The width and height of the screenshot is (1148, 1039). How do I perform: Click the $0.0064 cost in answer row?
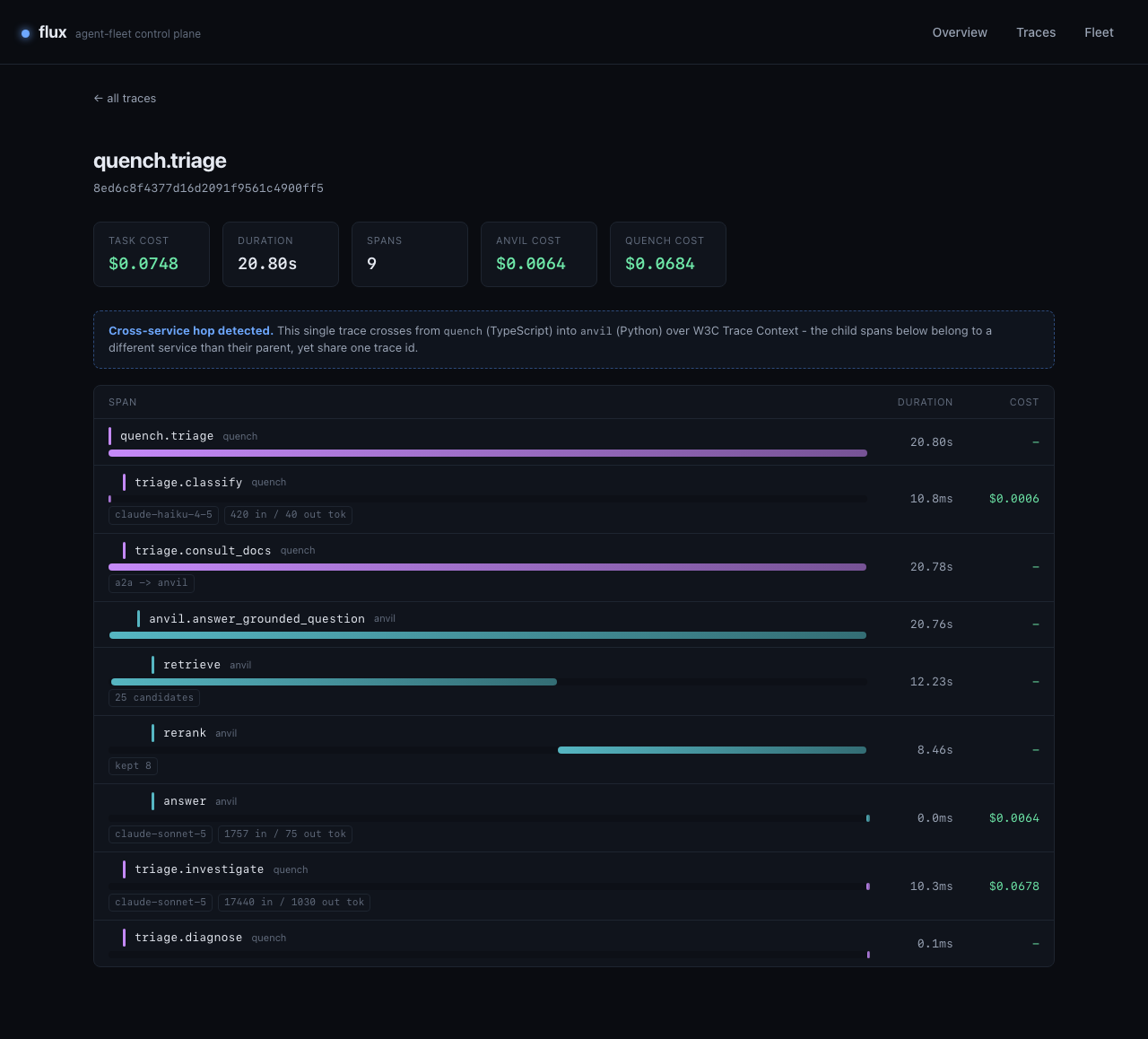click(x=1014, y=818)
